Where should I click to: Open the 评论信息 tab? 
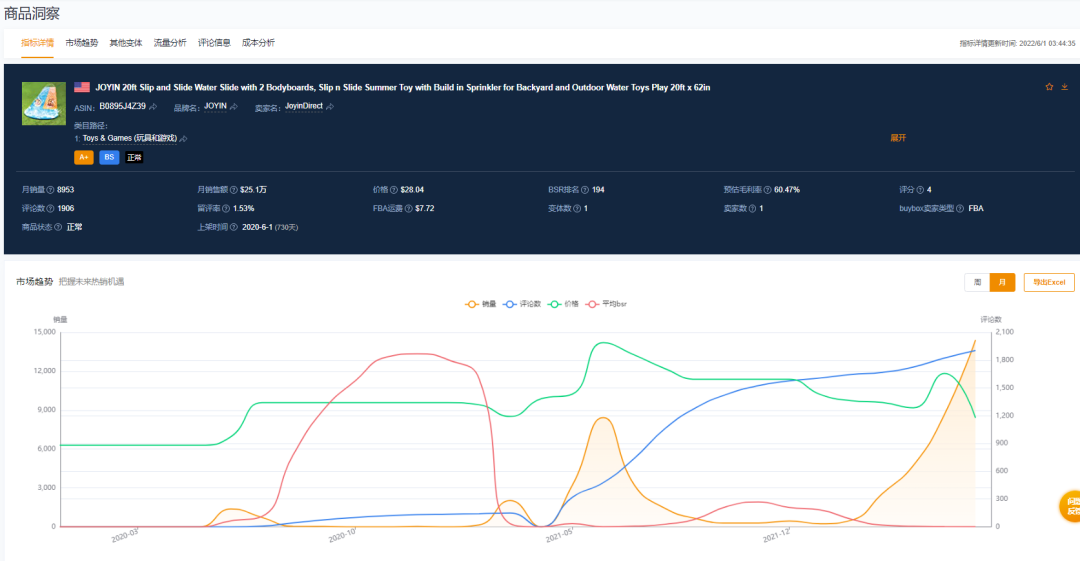[x=214, y=43]
